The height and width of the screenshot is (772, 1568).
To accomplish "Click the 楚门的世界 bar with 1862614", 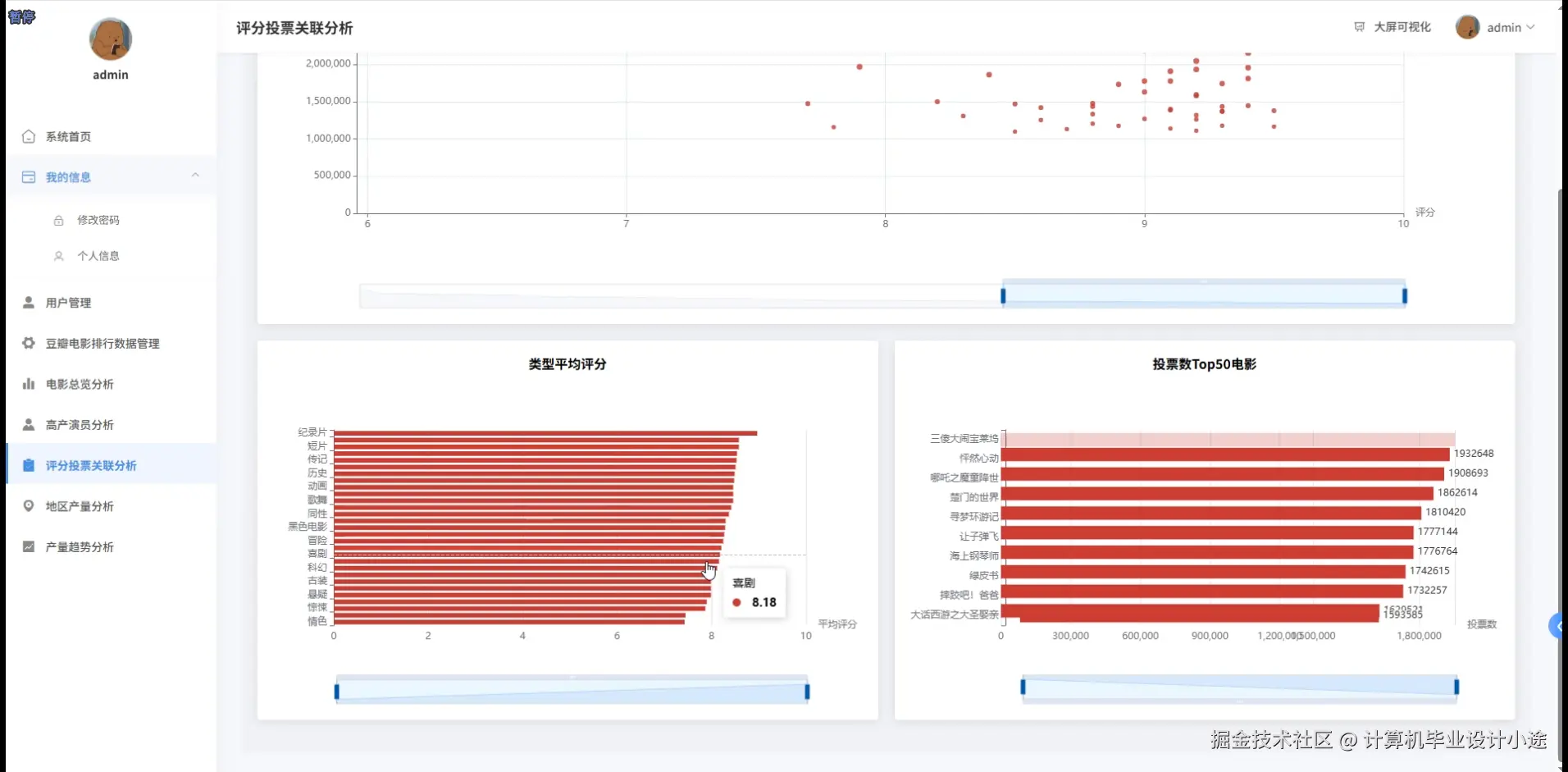I will point(1217,494).
